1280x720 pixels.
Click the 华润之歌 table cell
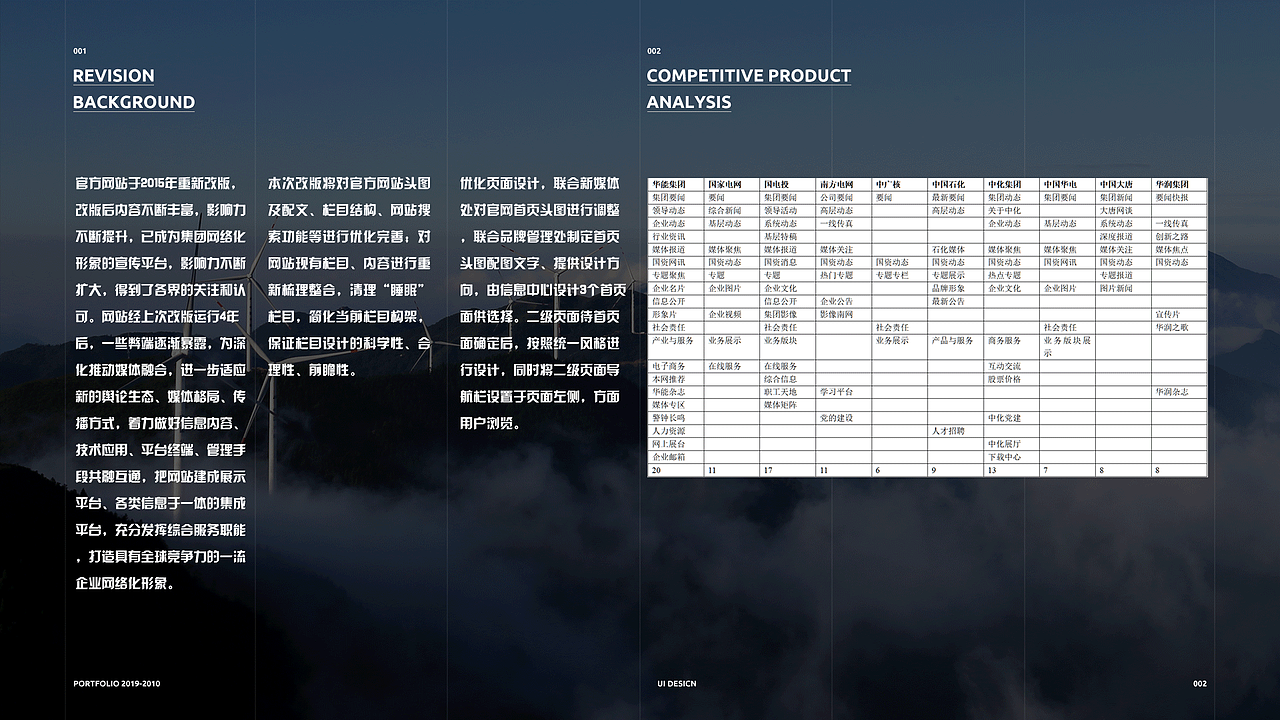[1179, 327]
